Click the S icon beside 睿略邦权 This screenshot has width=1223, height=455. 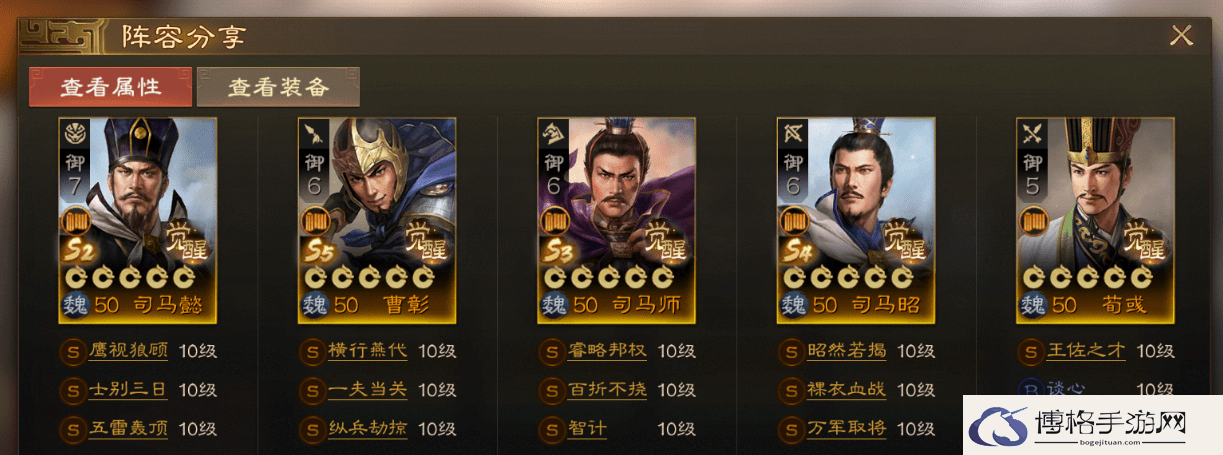click(x=551, y=352)
